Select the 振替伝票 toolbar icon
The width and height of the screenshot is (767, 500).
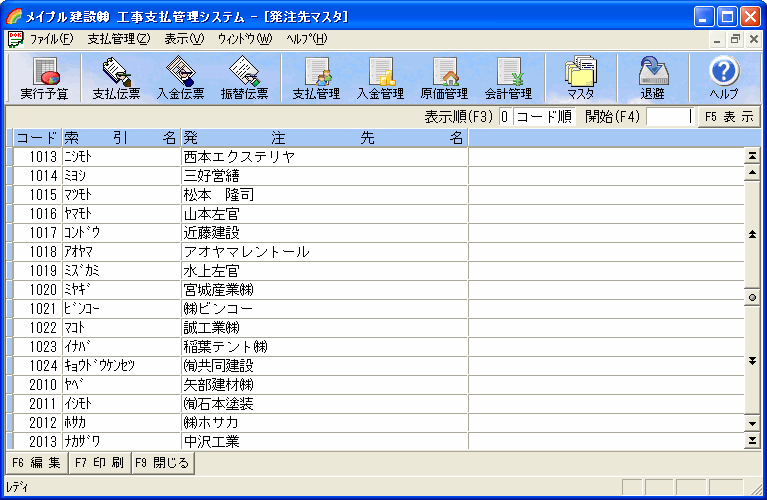click(244, 78)
